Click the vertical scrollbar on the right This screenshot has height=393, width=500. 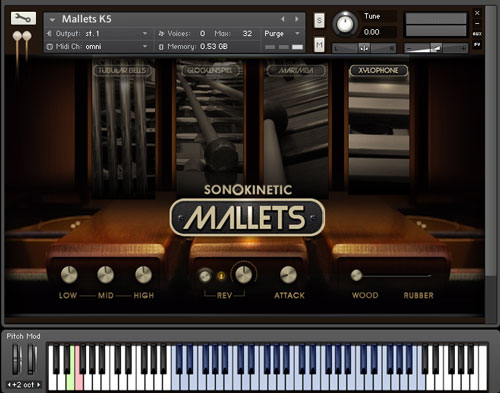(x=490, y=140)
